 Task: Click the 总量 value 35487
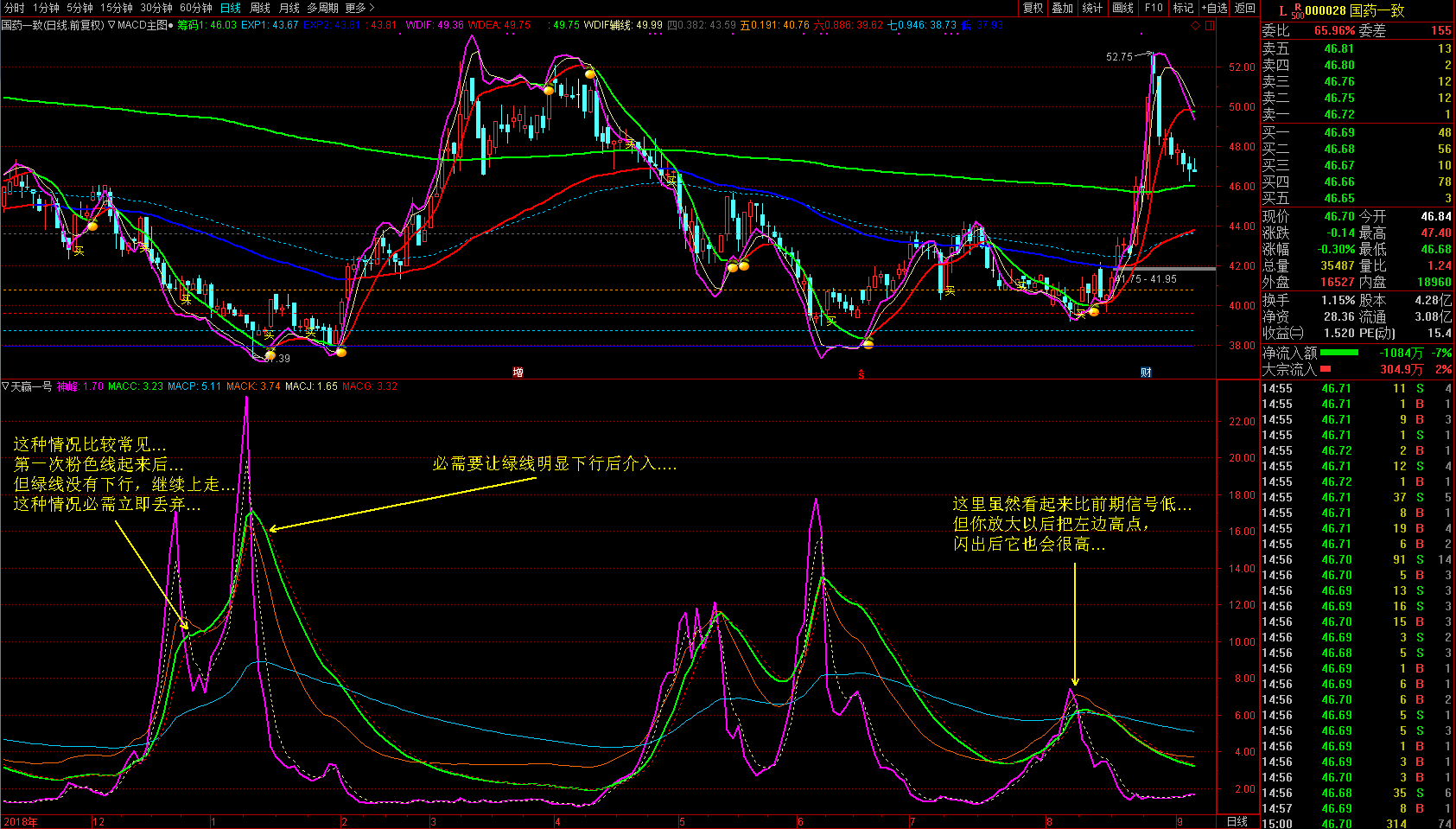coord(1338,265)
